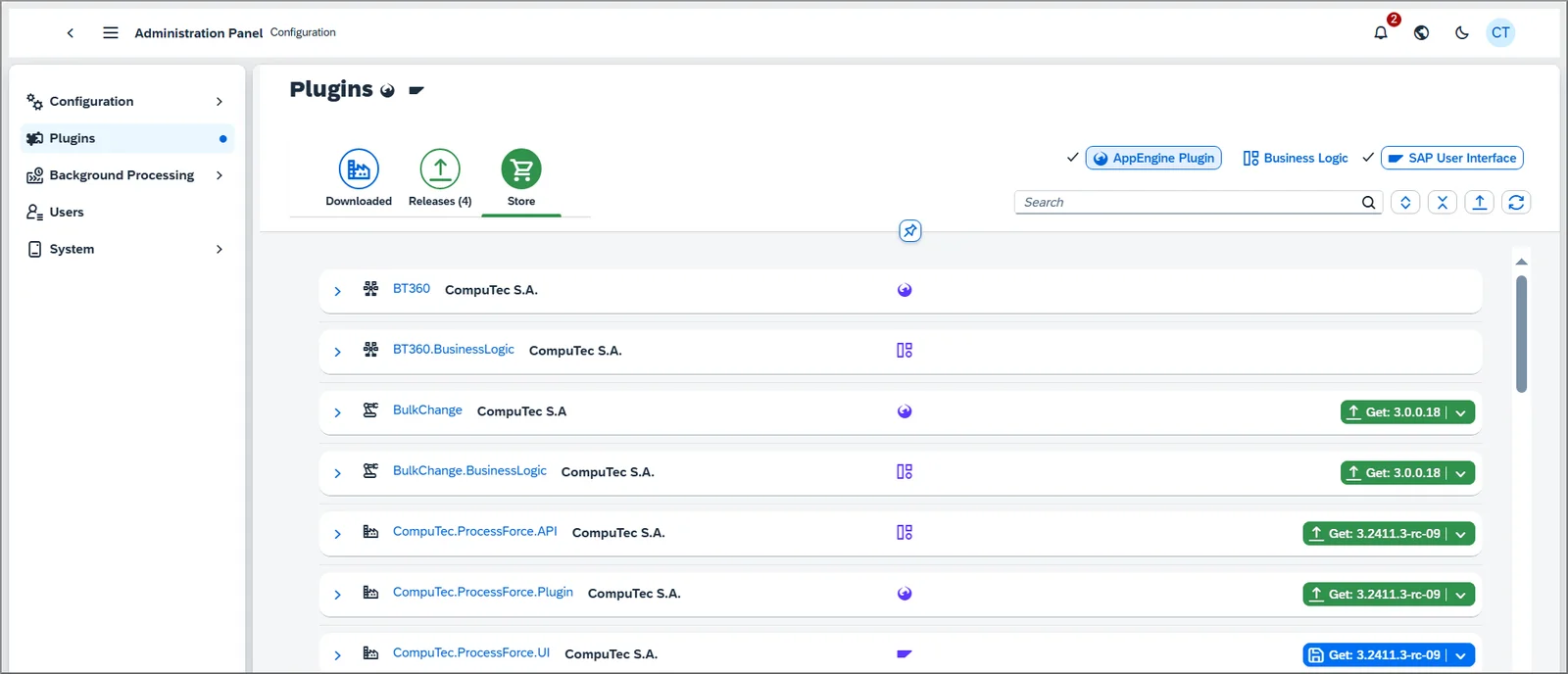Open the notifications bell
The width and height of the screenshot is (1568, 674).
[x=1381, y=32]
